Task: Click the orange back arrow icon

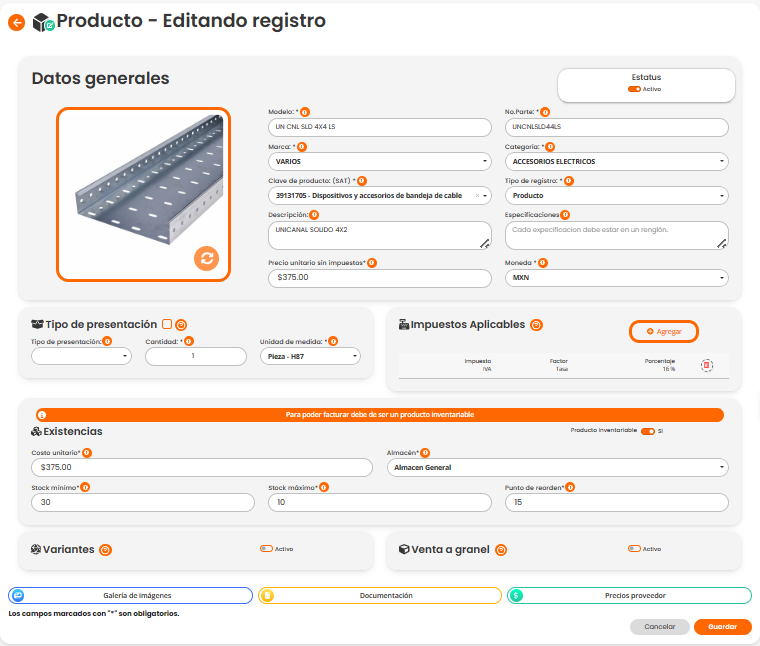Action: 16,22
